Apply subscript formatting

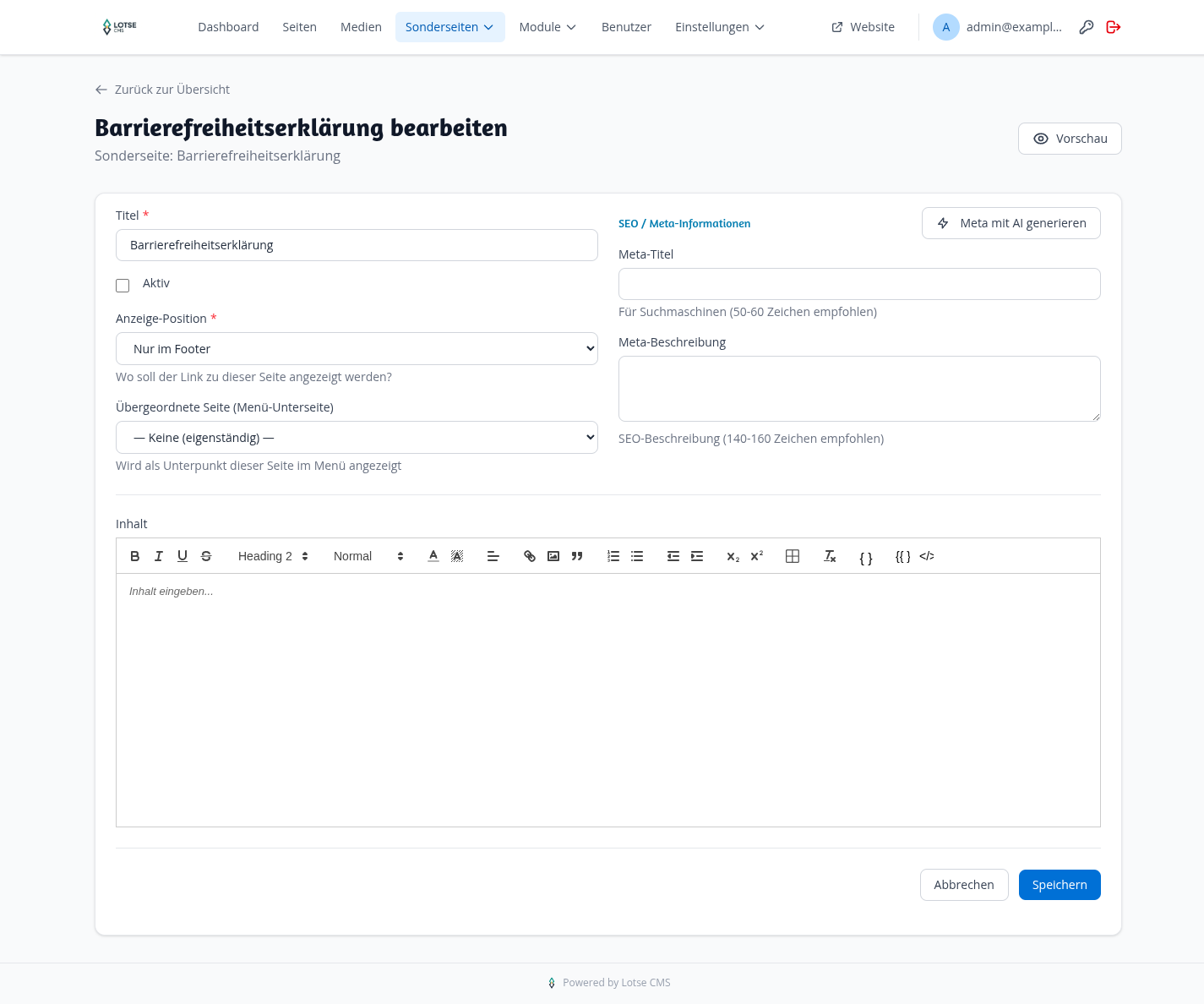click(x=733, y=556)
